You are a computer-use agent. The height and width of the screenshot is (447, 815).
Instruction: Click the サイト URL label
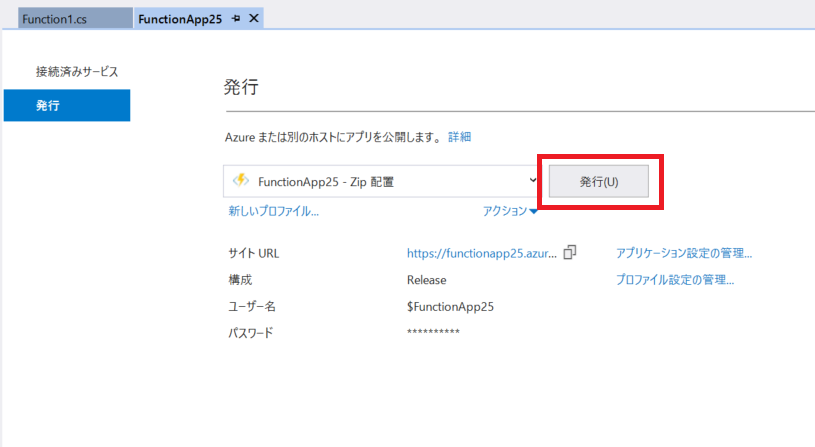(x=254, y=254)
